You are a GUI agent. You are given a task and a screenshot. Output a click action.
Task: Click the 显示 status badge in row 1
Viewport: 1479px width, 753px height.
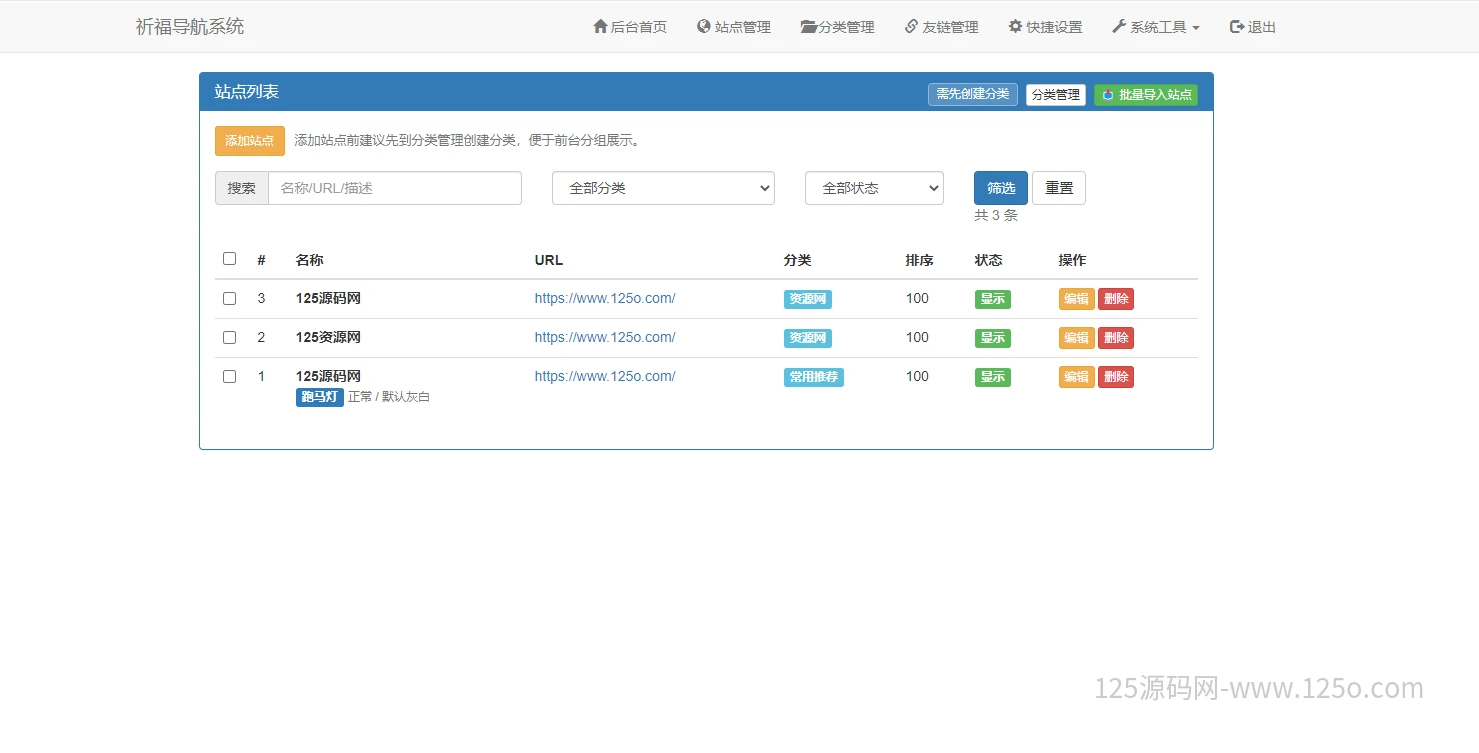click(x=993, y=377)
